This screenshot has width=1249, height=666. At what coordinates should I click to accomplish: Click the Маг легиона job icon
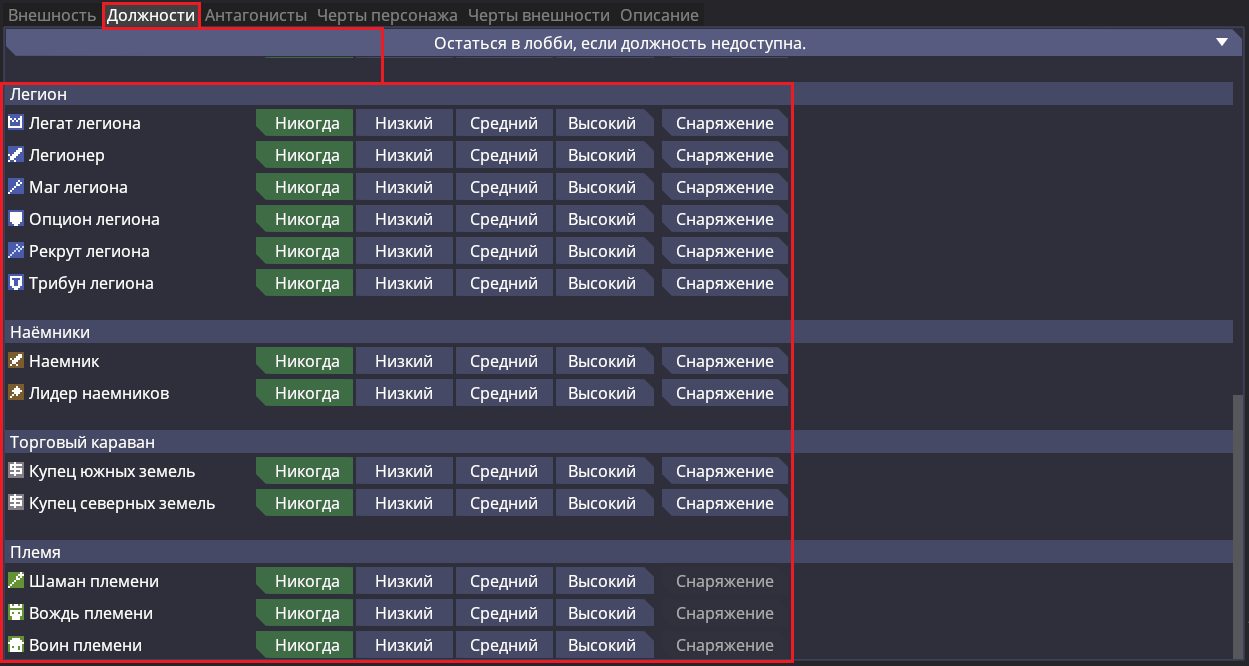pyautogui.click(x=16, y=187)
